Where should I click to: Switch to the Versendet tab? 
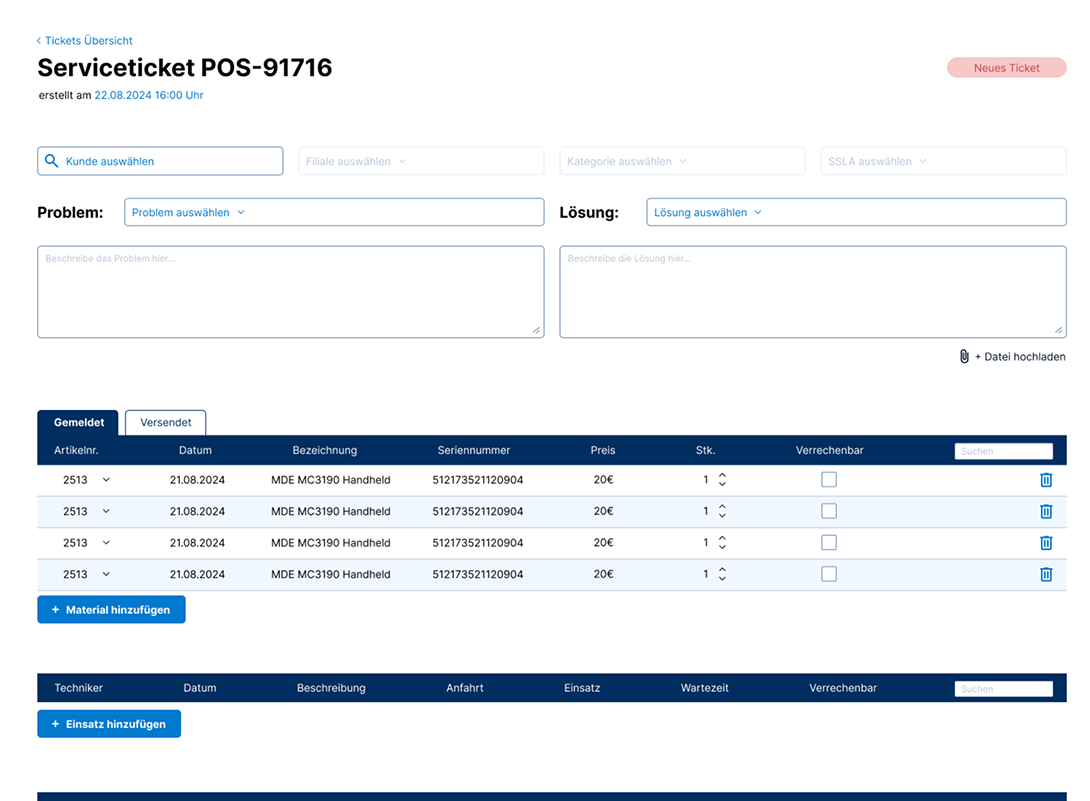pos(165,422)
